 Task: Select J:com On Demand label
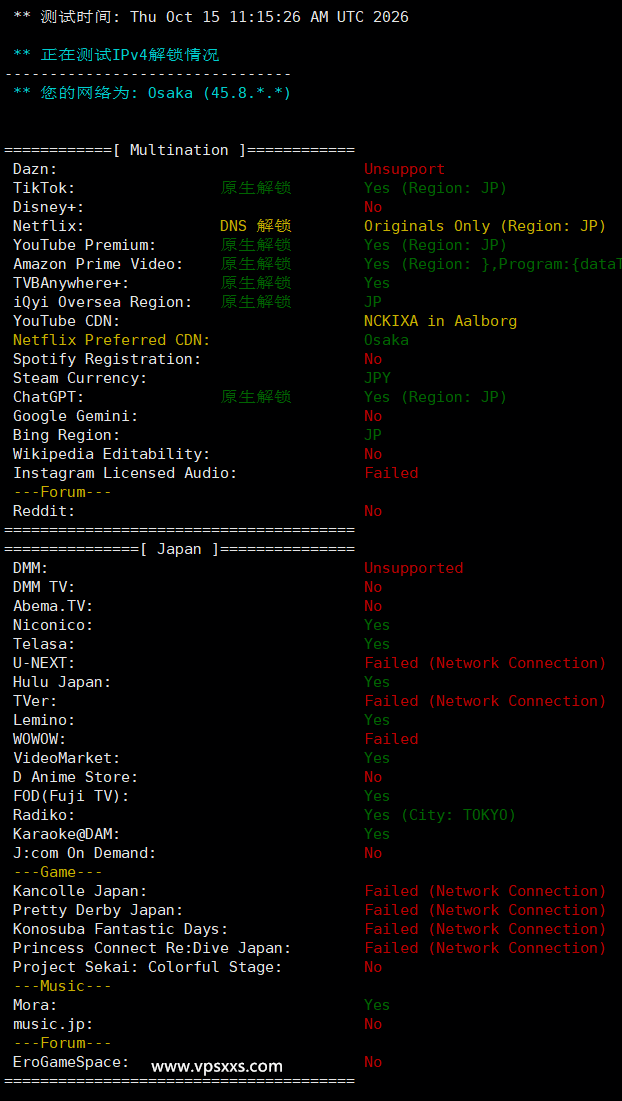(84, 853)
